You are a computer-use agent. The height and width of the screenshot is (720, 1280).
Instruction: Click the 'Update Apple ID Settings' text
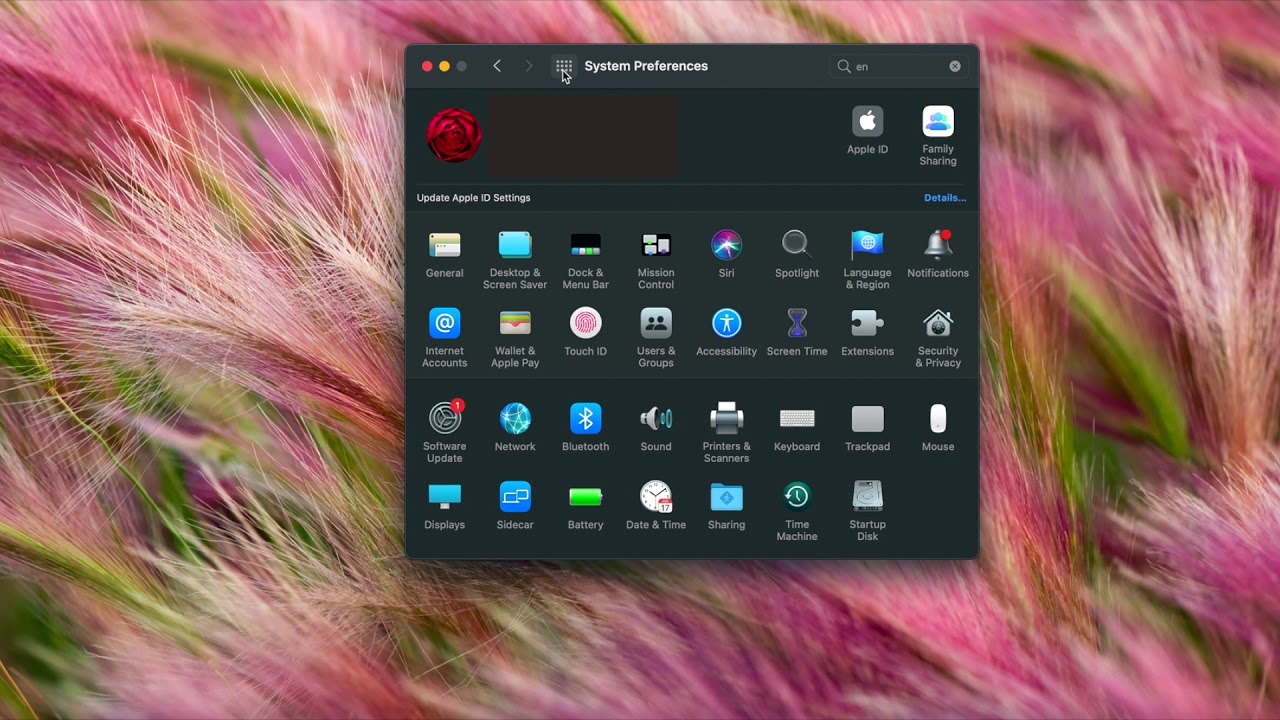[474, 198]
